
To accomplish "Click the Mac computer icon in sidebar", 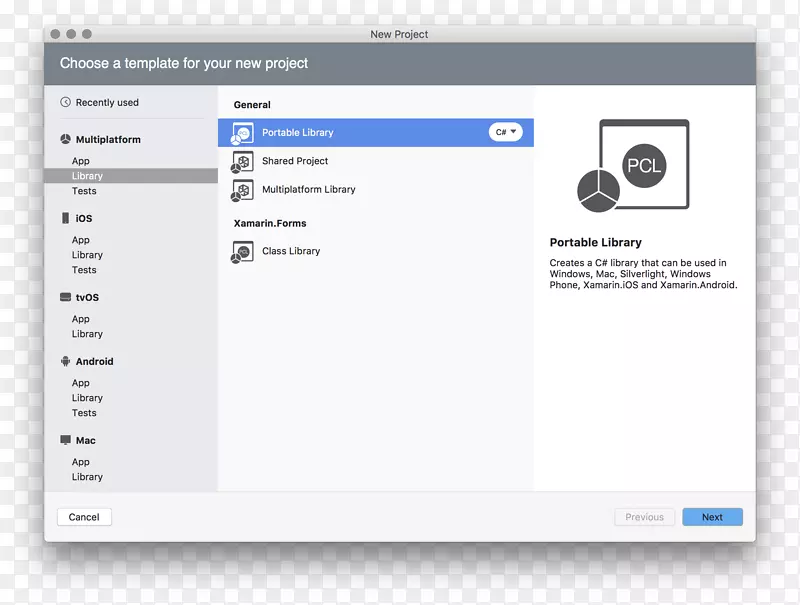I will [64, 440].
